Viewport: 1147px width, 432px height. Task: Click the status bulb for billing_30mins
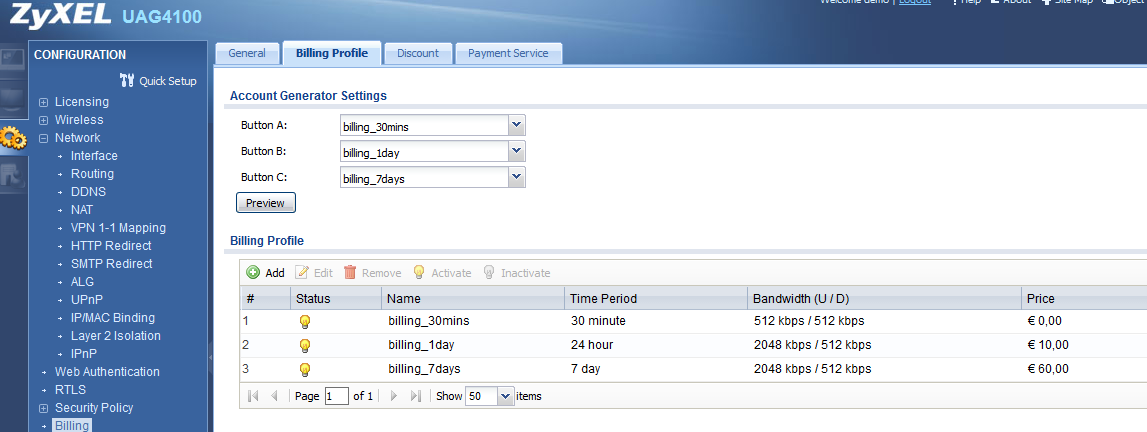305,322
